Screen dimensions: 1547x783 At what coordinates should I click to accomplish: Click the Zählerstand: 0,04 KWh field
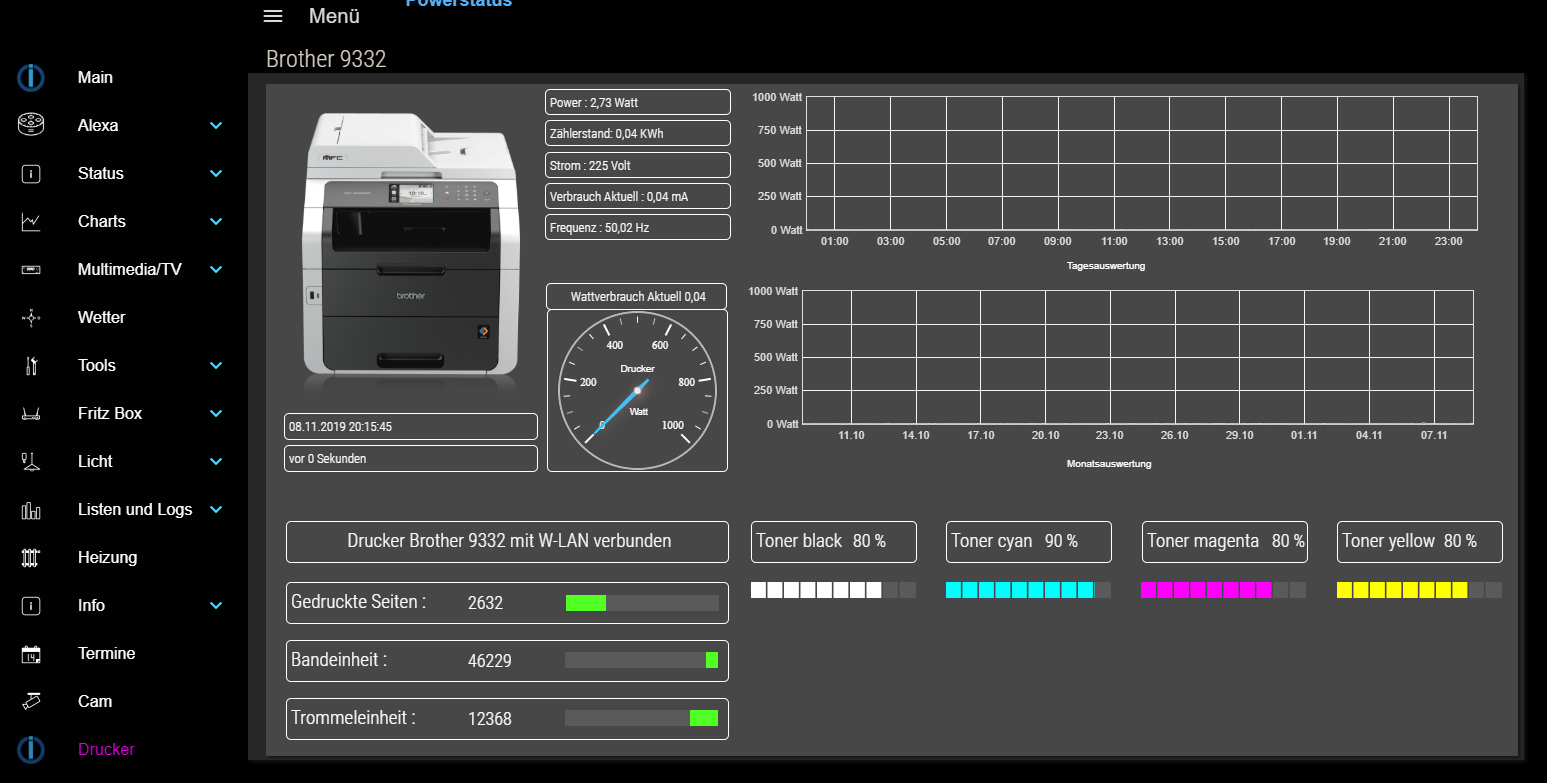coord(638,133)
